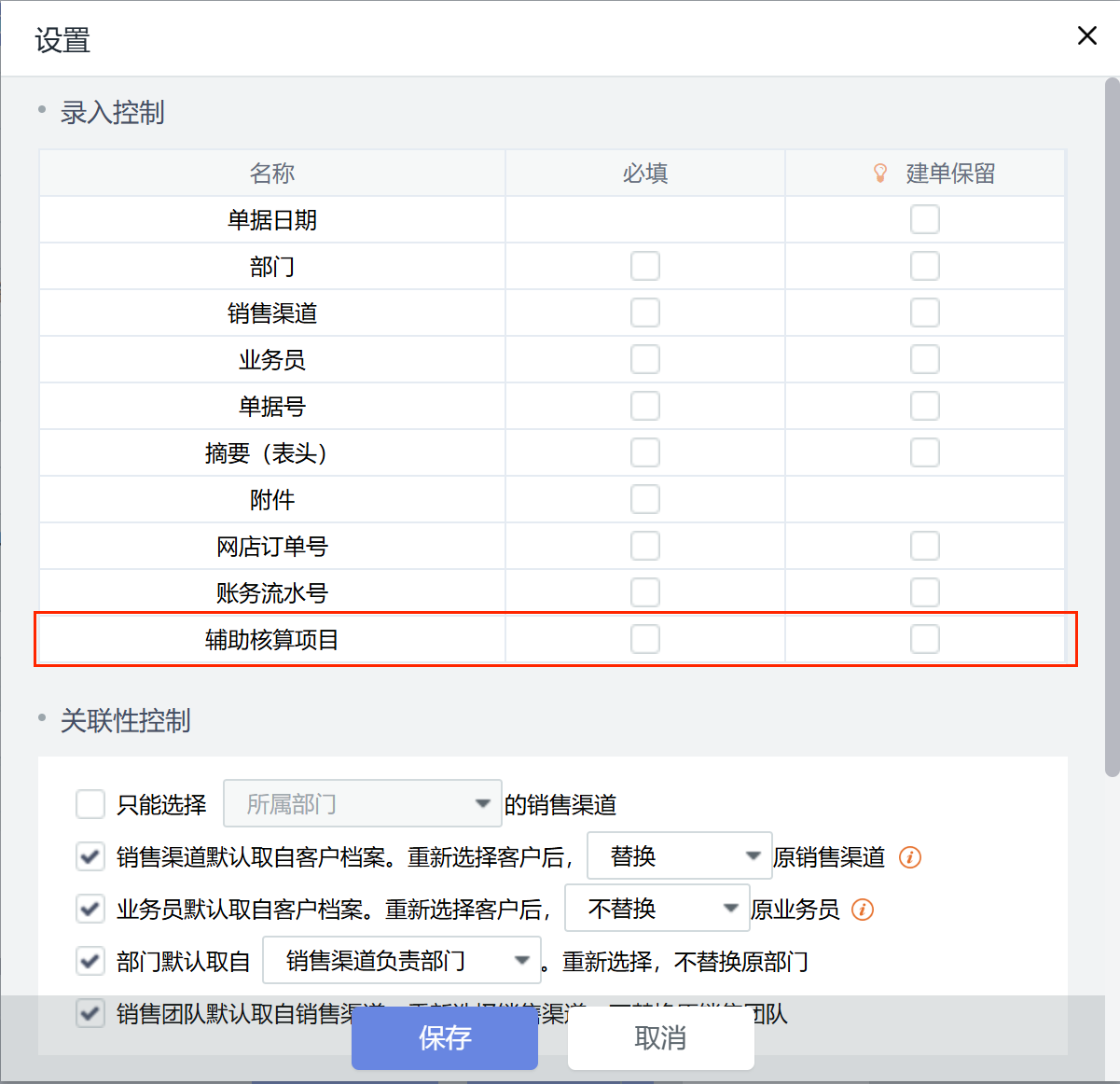Click info icon next to 原业务员
The image size is (1120, 1084).
pos(863,910)
